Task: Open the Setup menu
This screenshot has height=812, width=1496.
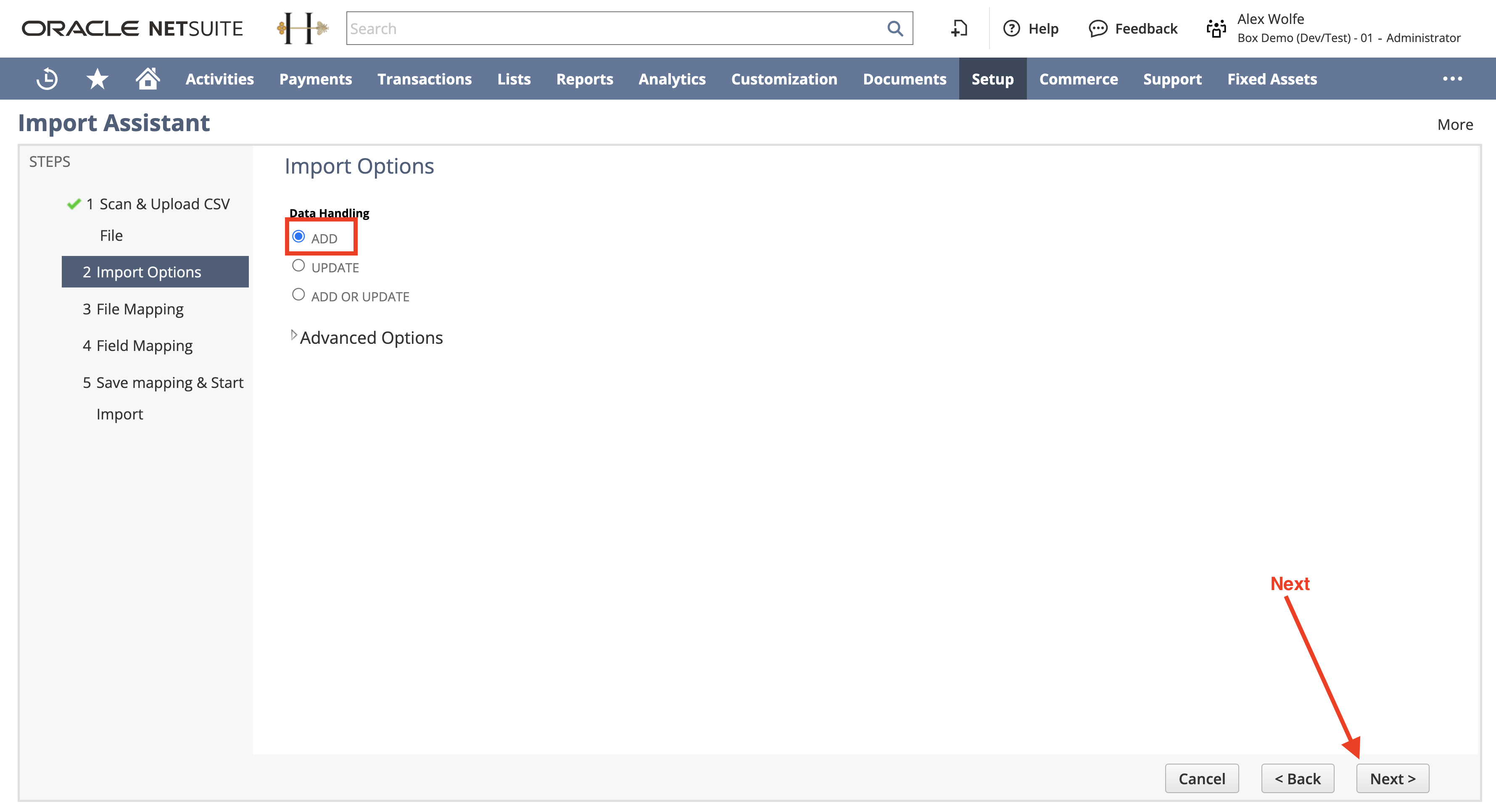Action: click(x=992, y=78)
